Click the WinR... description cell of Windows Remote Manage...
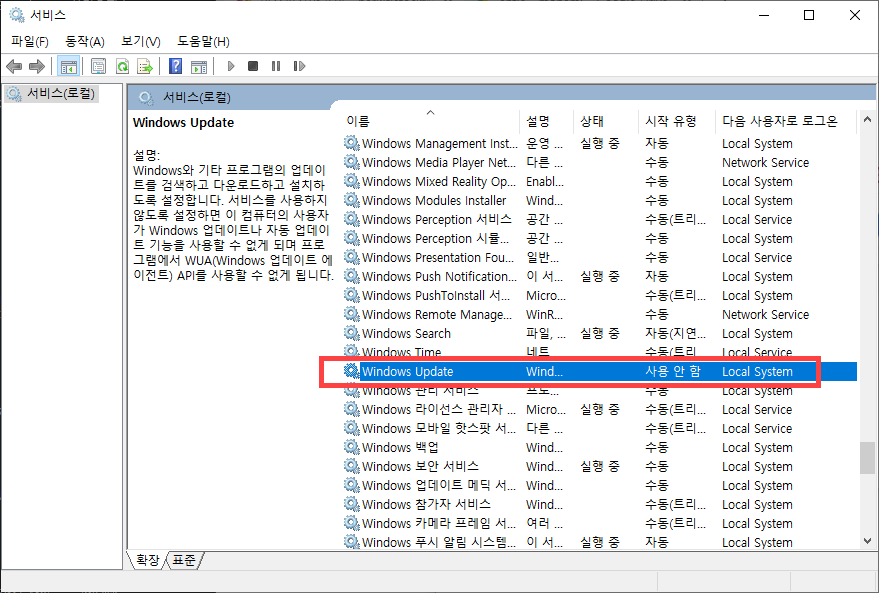 544,315
